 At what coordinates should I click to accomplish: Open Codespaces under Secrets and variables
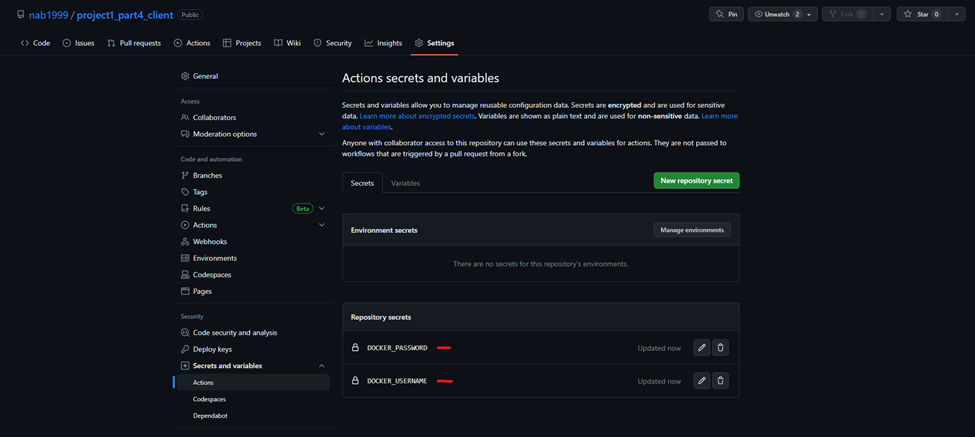click(x=209, y=399)
